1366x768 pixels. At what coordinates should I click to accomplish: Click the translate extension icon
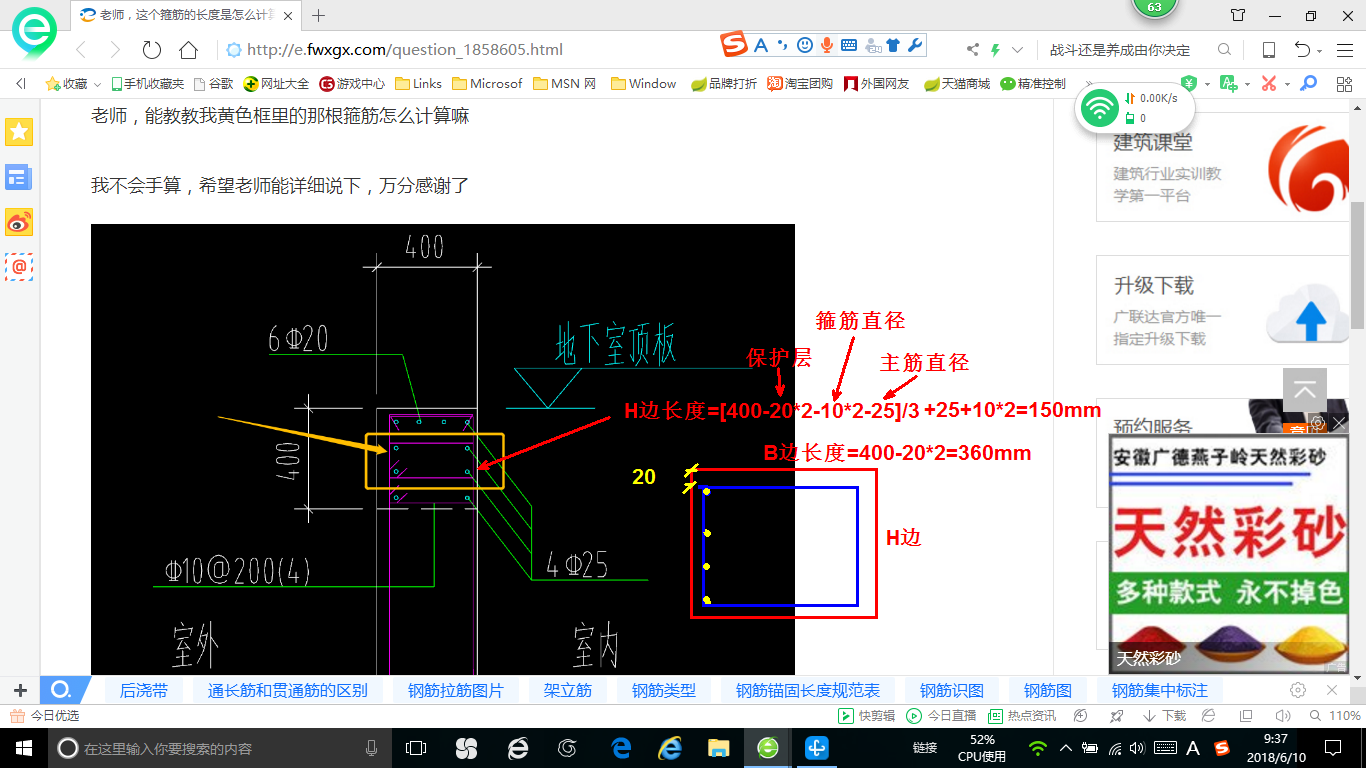(1228, 84)
